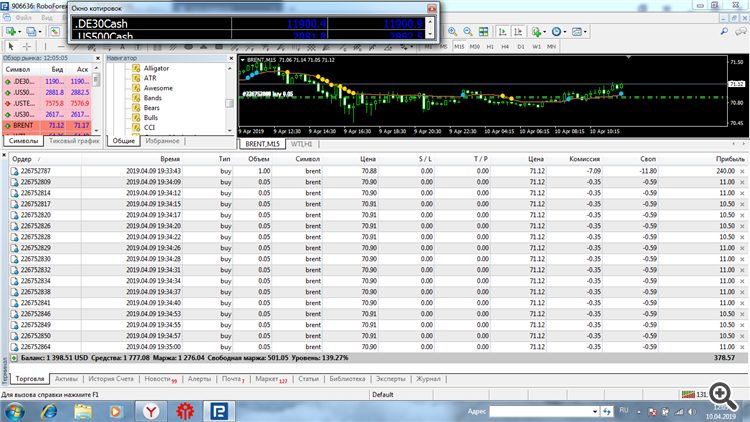Open the media player taskbar icon
This screenshot has height=422, width=750.
(x=116, y=411)
